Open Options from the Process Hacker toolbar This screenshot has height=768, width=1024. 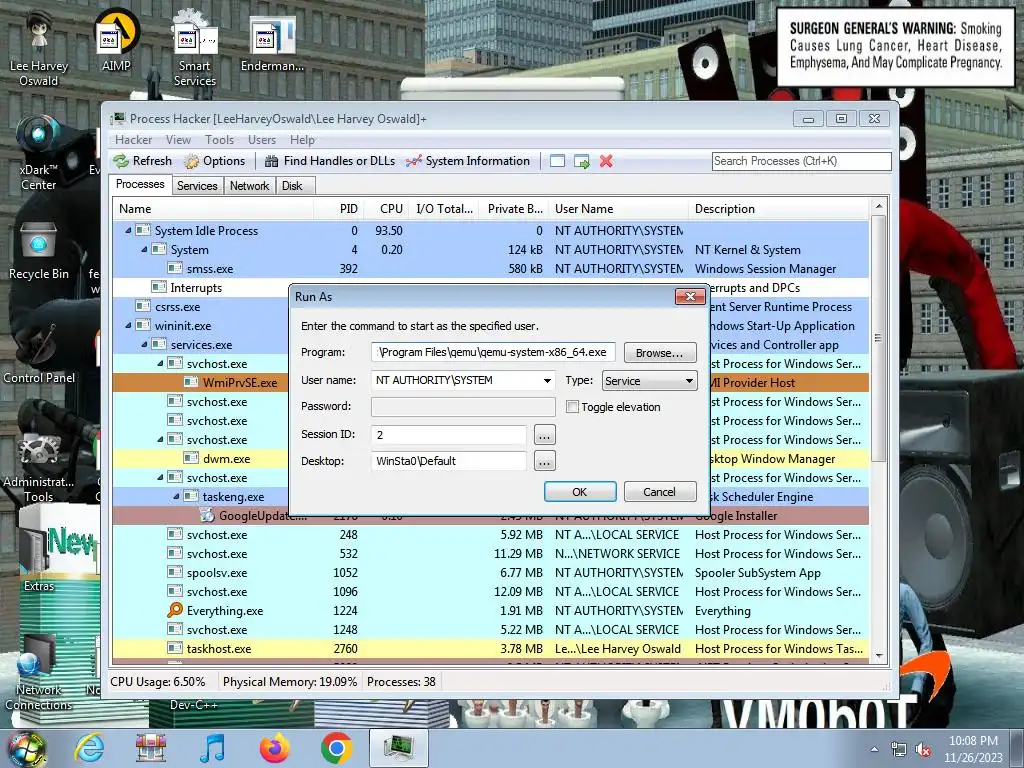tap(214, 161)
